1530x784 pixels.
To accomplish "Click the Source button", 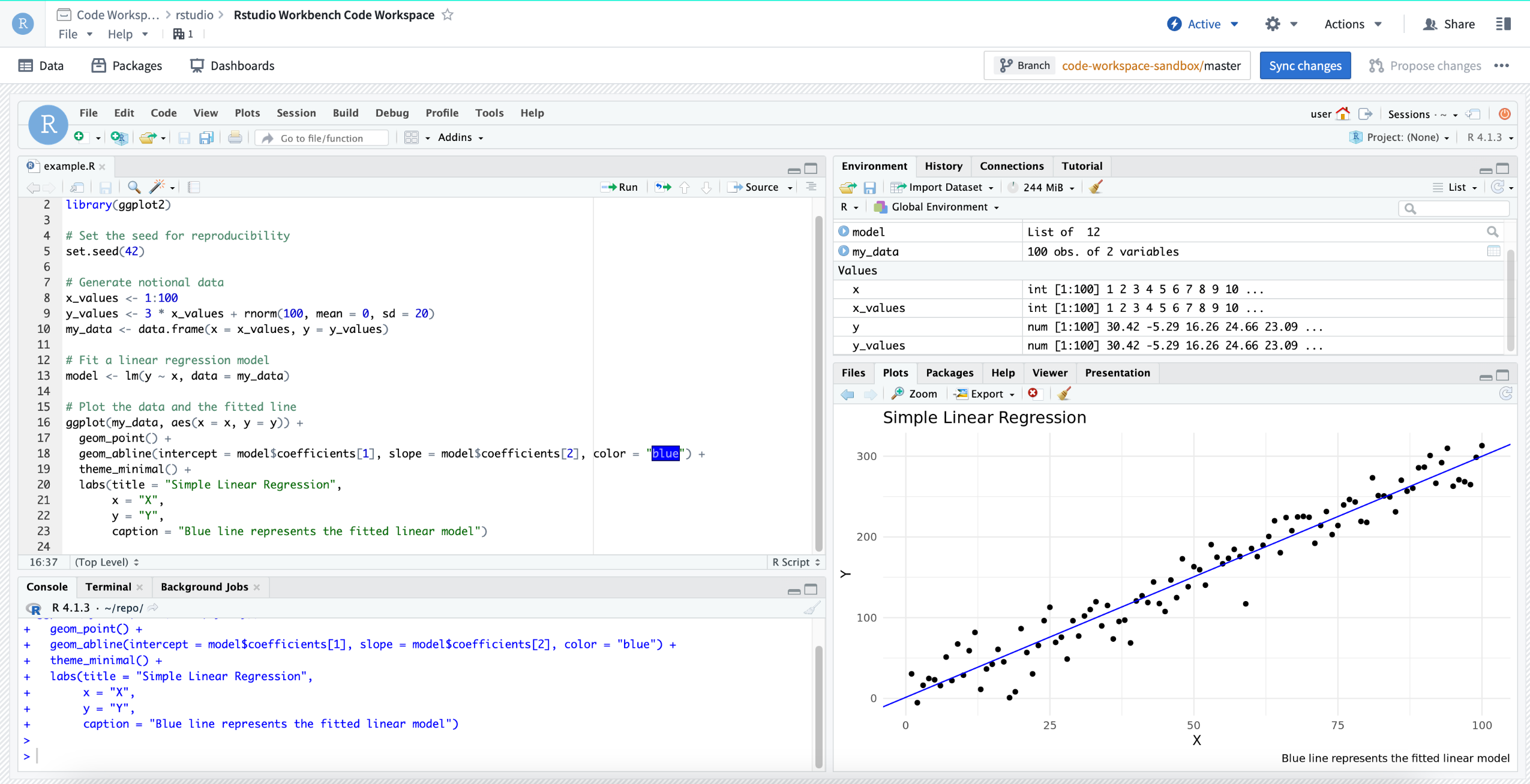I will 754,187.
